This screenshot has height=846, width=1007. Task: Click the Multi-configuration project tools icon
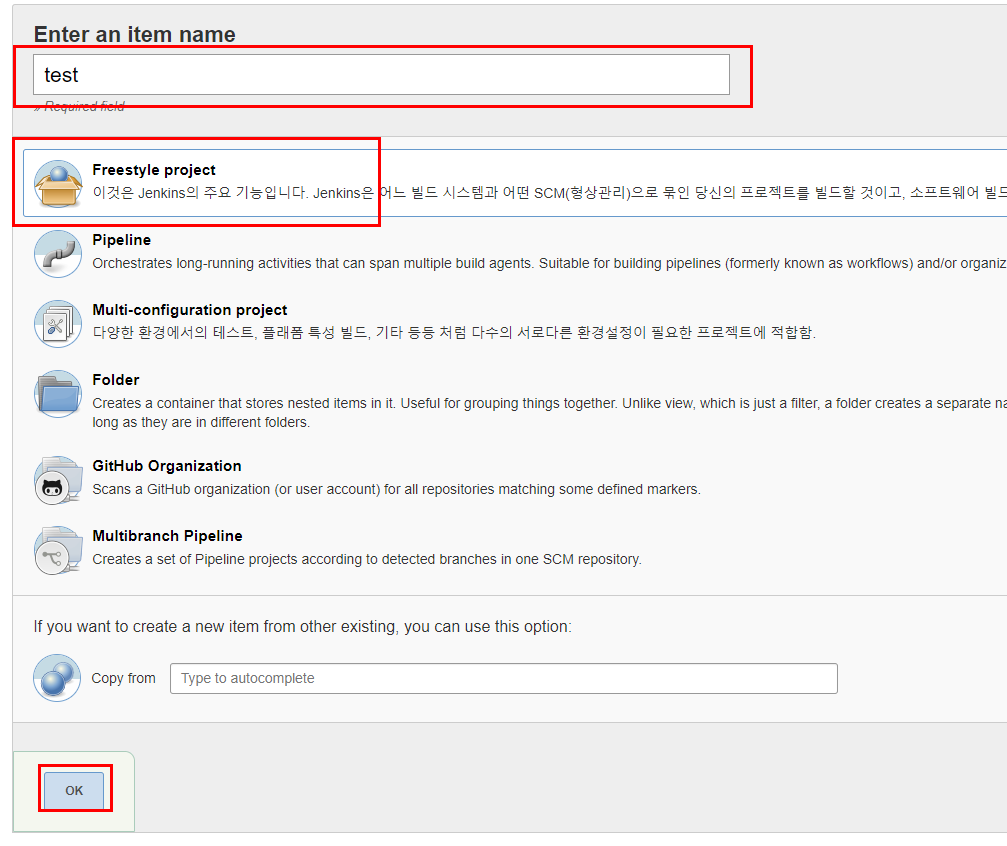[x=58, y=324]
